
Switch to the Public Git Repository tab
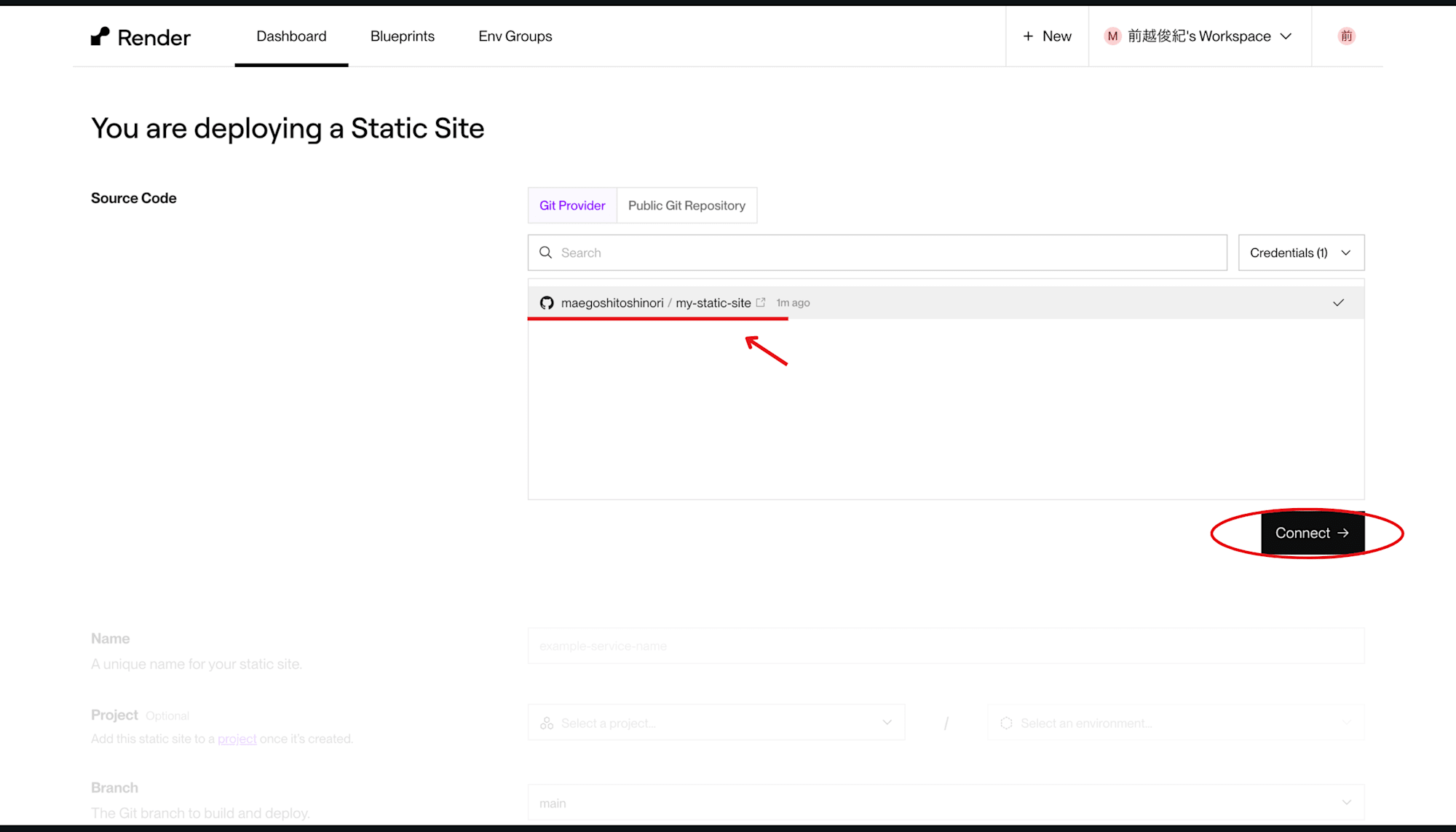[x=687, y=205]
